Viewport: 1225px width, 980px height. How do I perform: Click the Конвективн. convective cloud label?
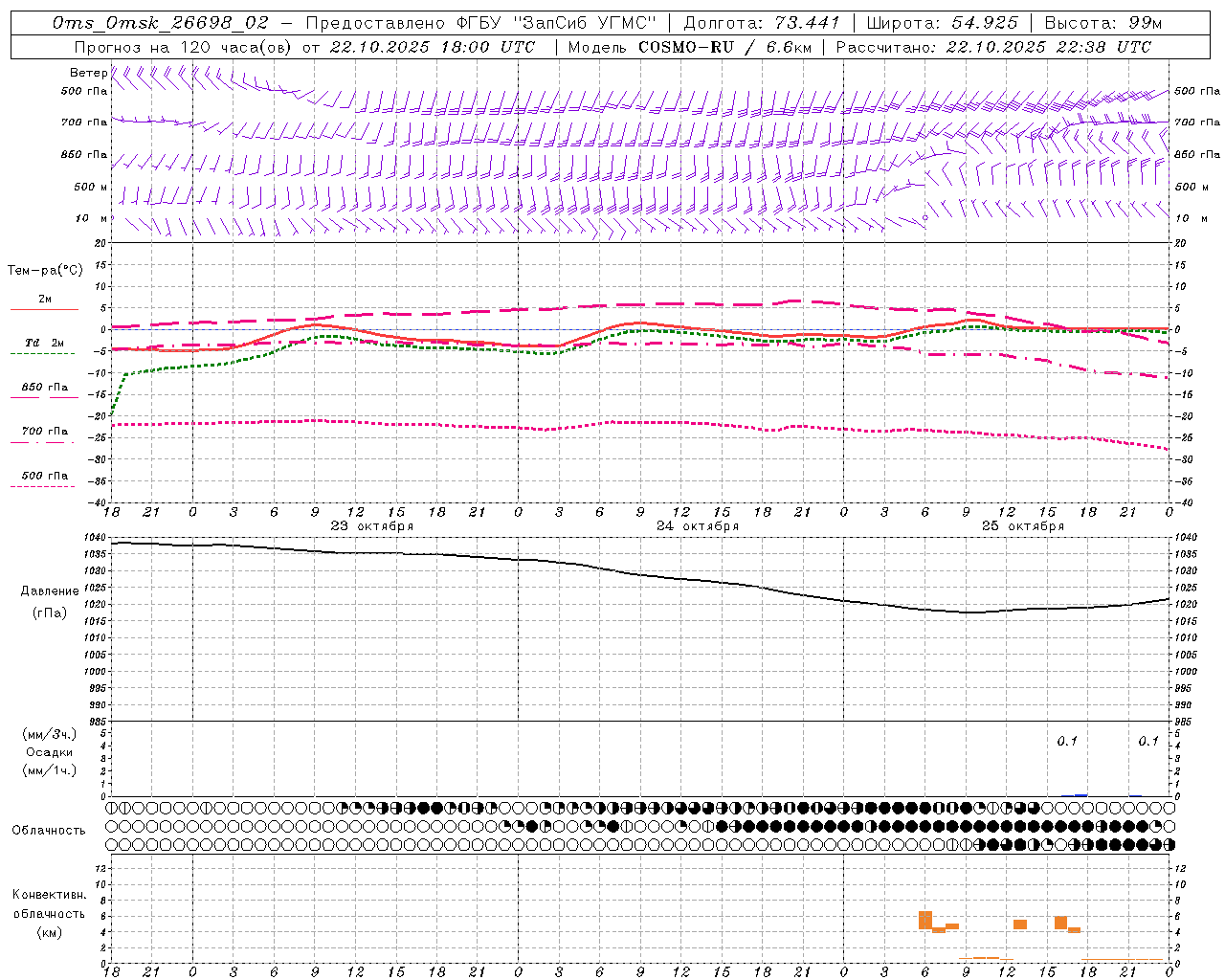point(49,895)
